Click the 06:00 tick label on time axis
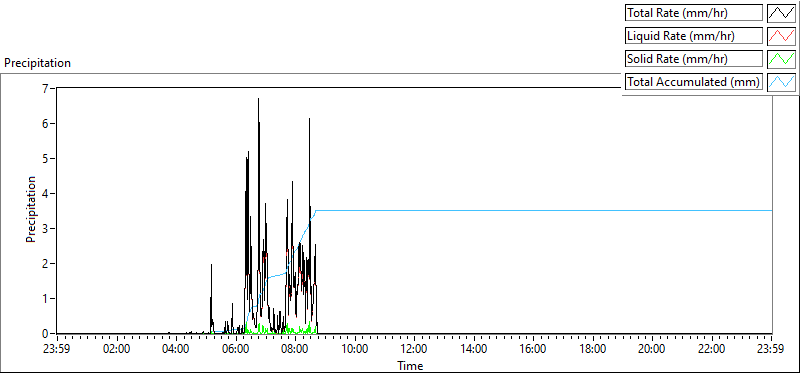The width and height of the screenshot is (800, 373). coord(236,350)
